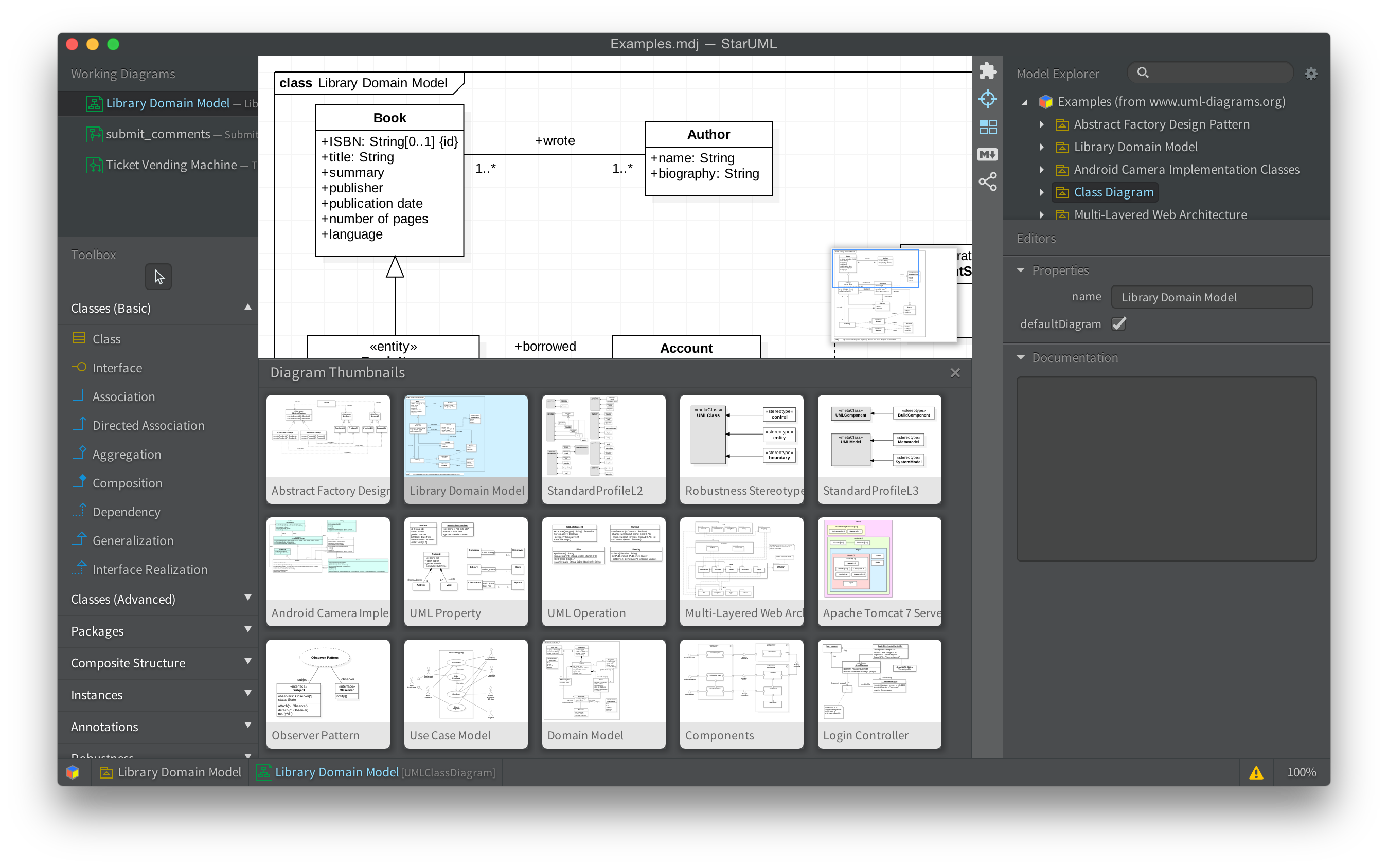Select the Dependency tool
The height and width of the screenshot is (868, 1388).
127,512
